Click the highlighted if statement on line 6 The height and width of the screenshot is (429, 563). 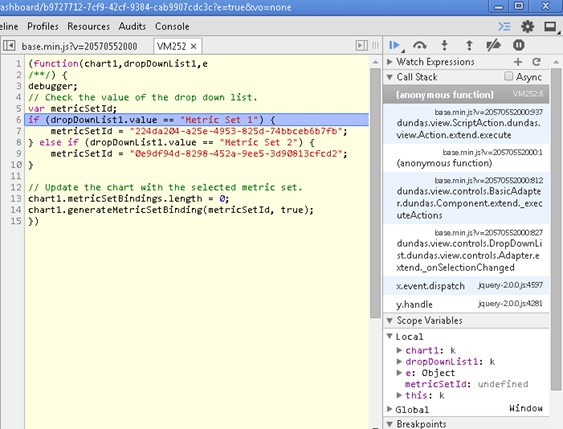(x=196, y=120)
